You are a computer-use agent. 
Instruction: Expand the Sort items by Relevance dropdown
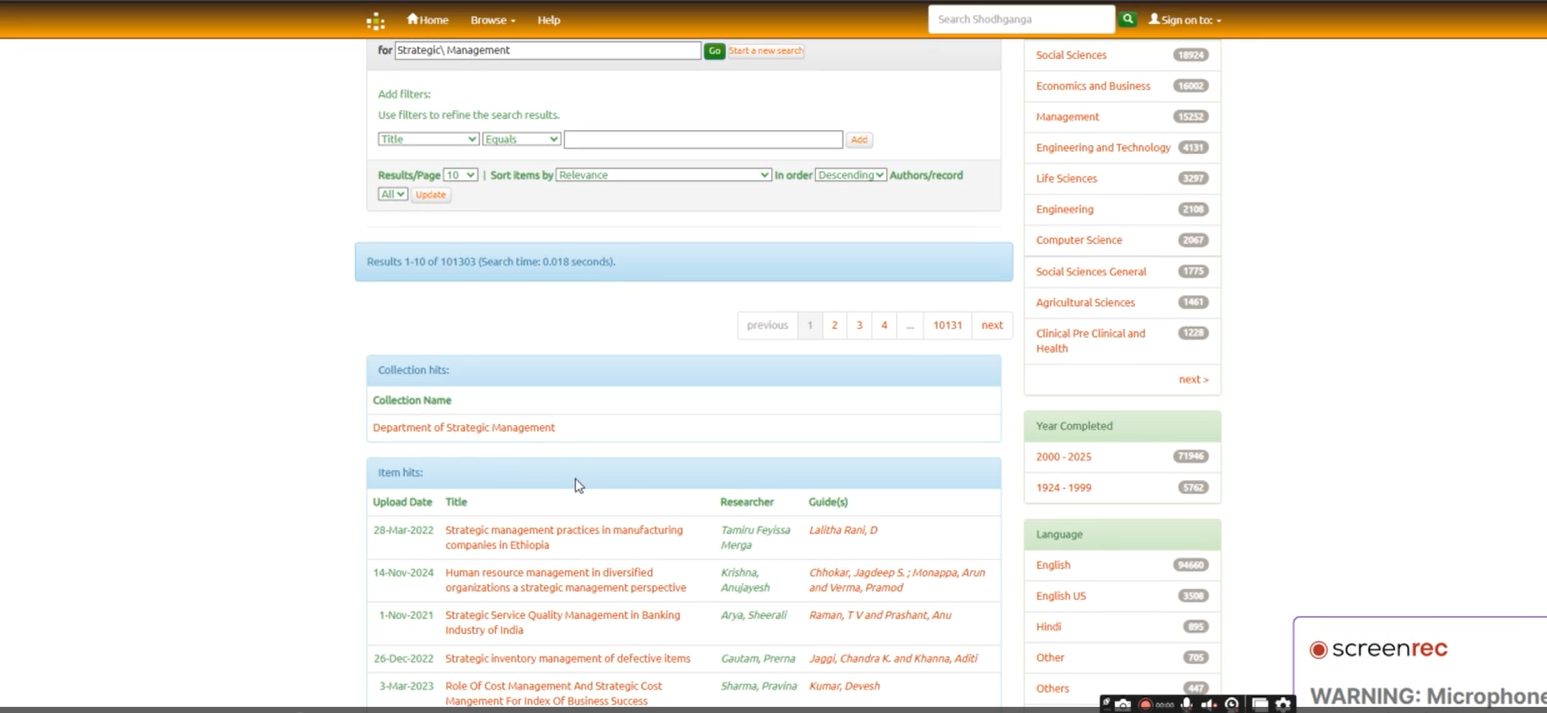click(x=663, y=175)
